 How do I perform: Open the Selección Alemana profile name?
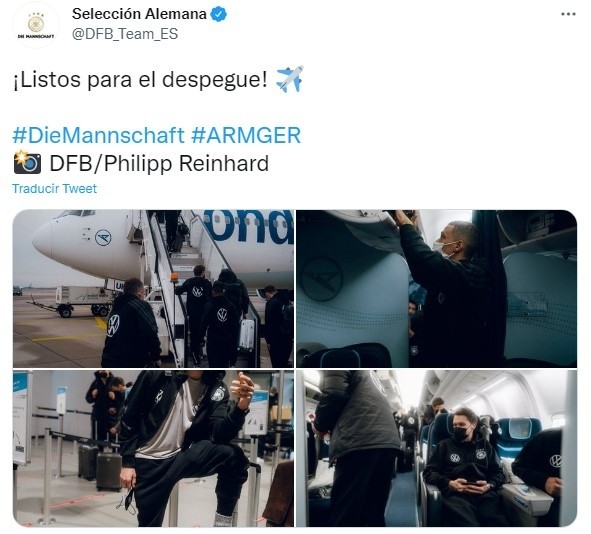pyautogui.click(x=139, y=14)
